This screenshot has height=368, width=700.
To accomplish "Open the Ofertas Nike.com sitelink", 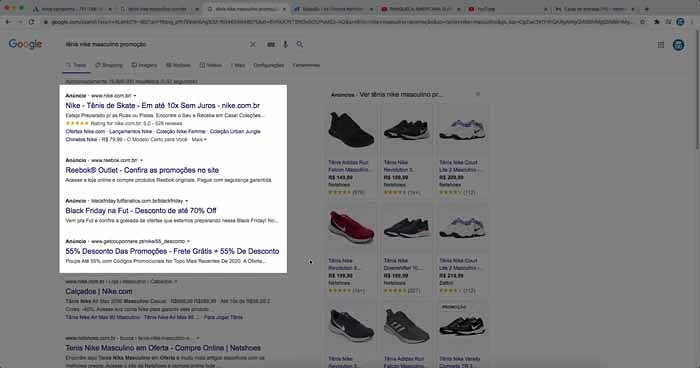I will pyautogui.click(x=85, y=131).
